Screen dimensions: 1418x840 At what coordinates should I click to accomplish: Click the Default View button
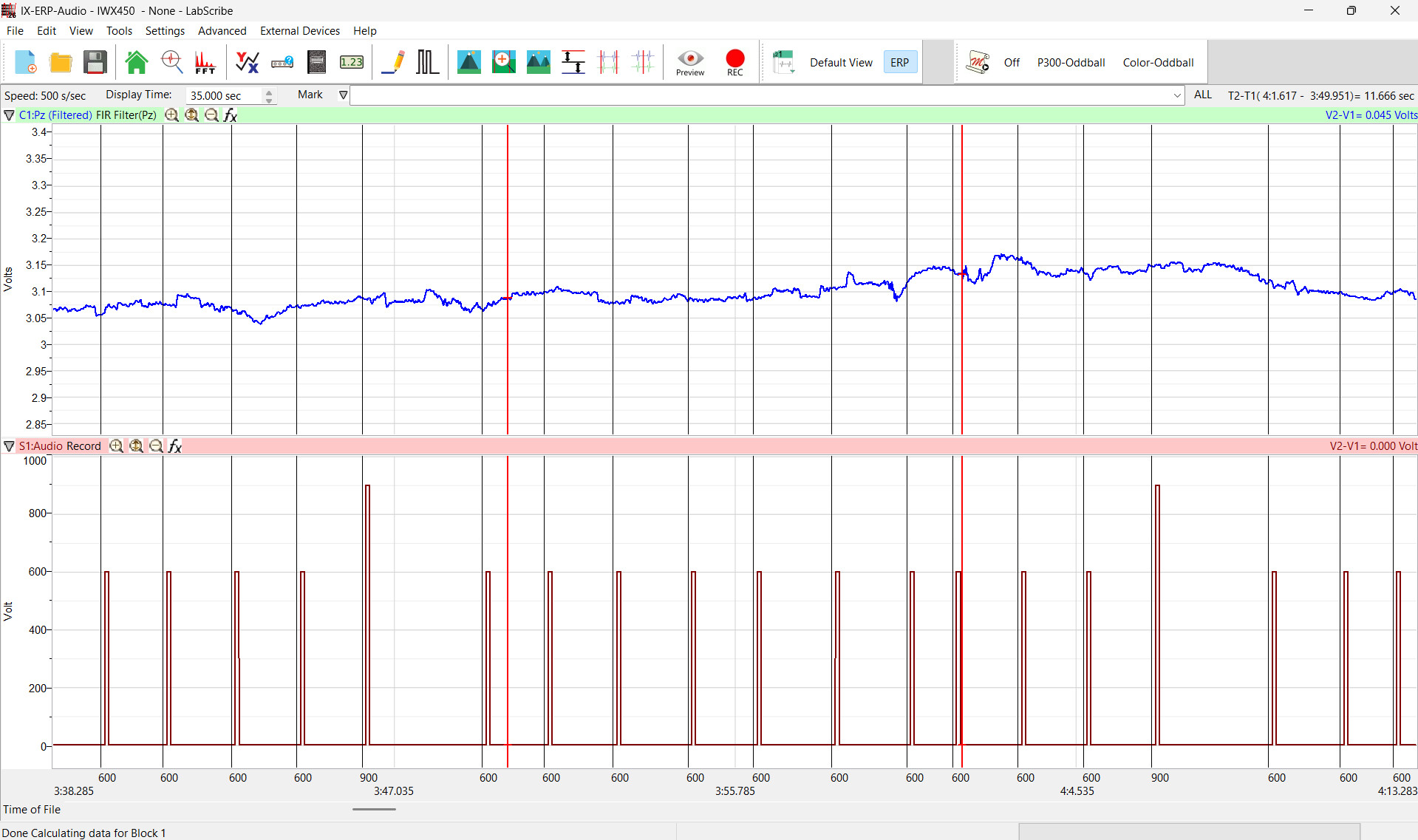841,63
